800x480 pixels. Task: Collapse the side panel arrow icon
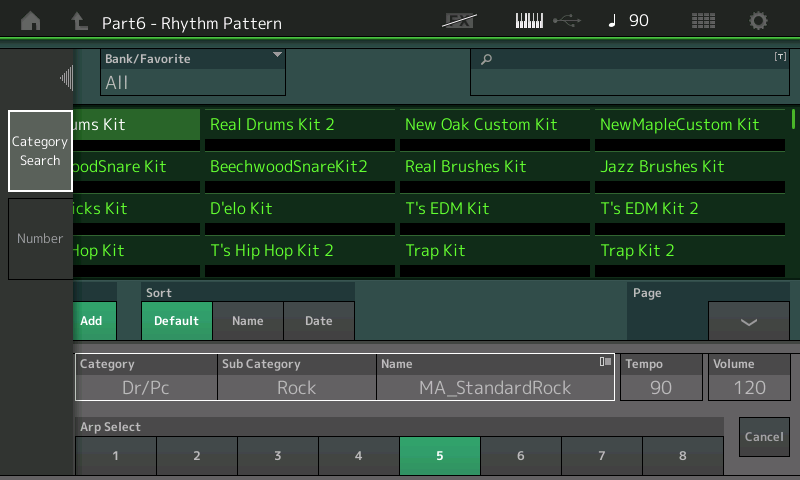coord(66,77)
